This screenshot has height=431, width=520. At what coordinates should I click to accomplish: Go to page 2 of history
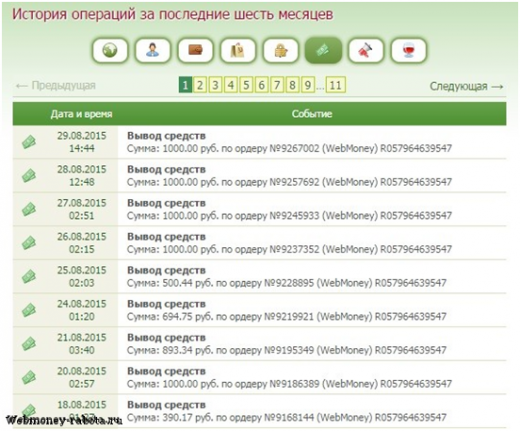(x=200, y=85)
